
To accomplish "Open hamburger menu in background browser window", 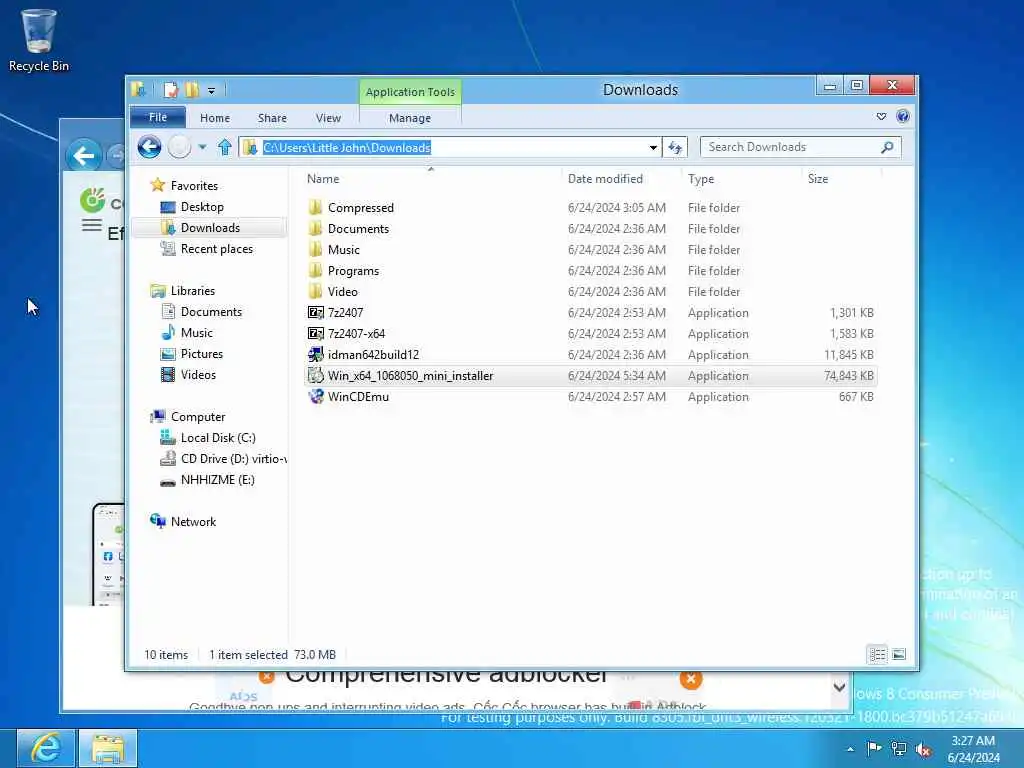I will pyautogui.click(x=91, y=226).
